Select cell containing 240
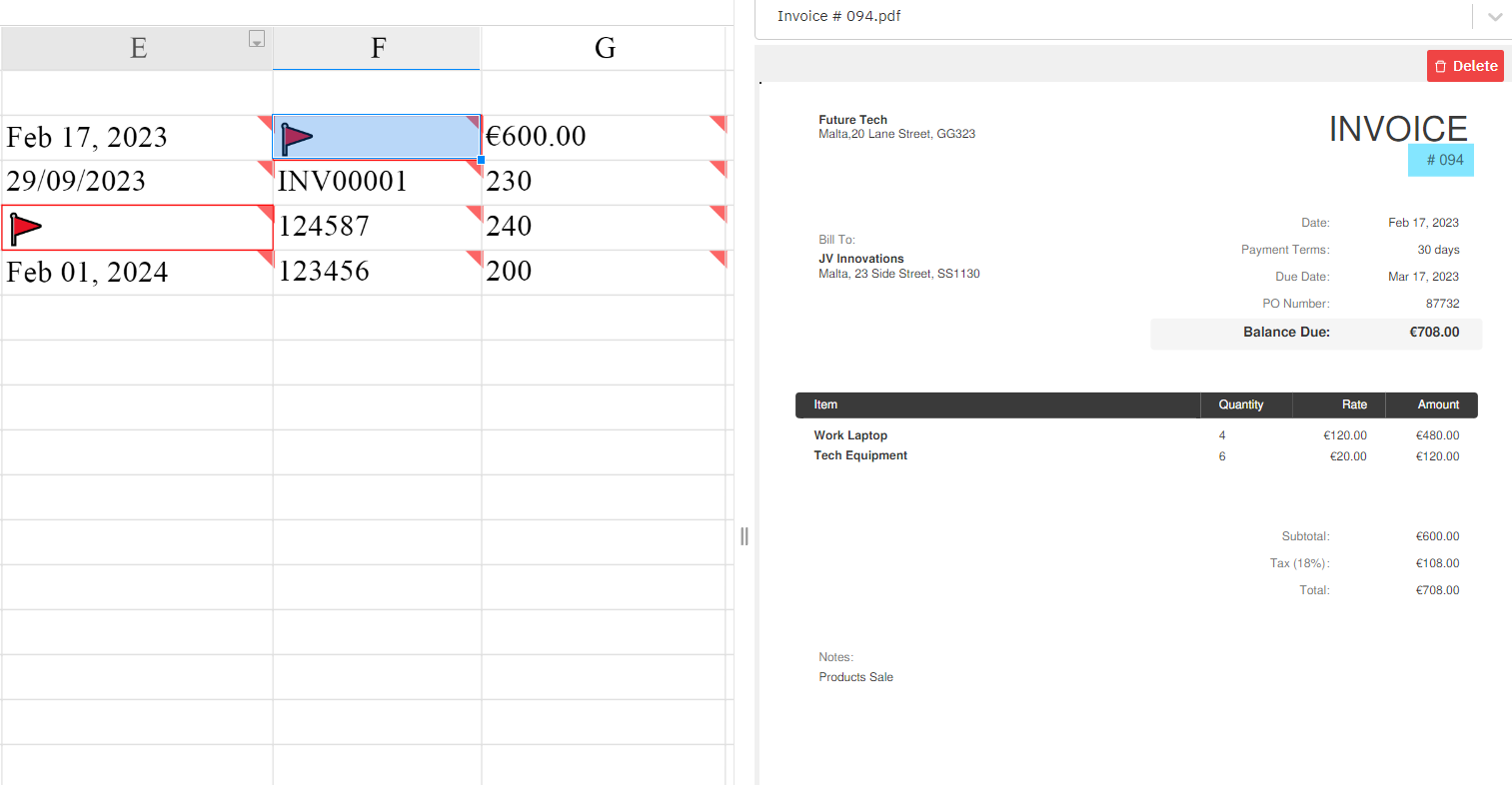 [605, 228]
